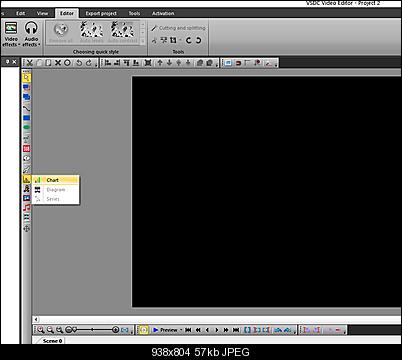Step one frame forward

(217, 330)
